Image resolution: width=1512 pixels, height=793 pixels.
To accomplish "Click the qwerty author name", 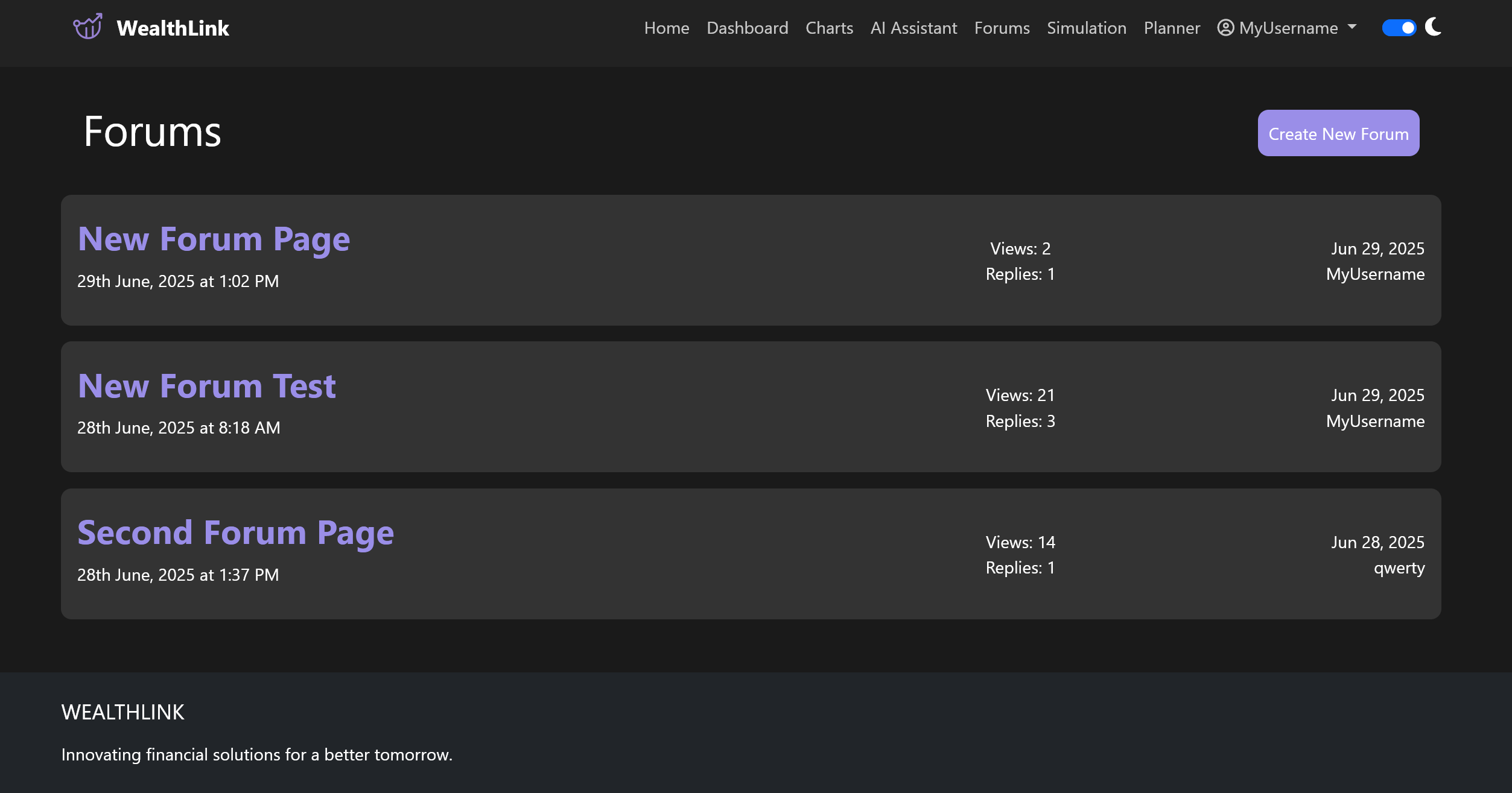I will coord(1399,568).
